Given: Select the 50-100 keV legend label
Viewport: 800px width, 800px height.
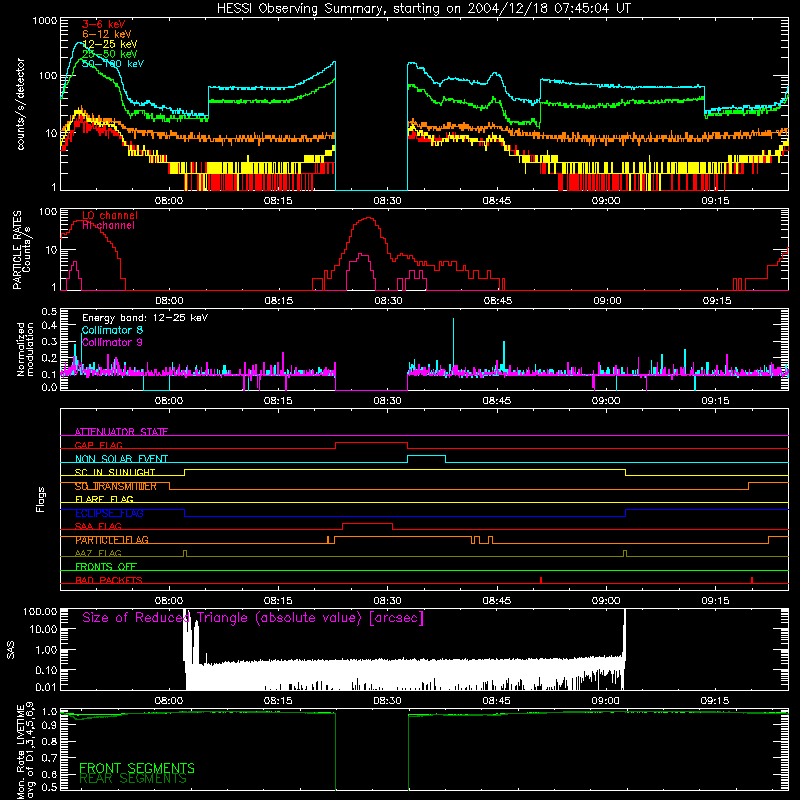Looking at the screenshot, I should (113, 64).
